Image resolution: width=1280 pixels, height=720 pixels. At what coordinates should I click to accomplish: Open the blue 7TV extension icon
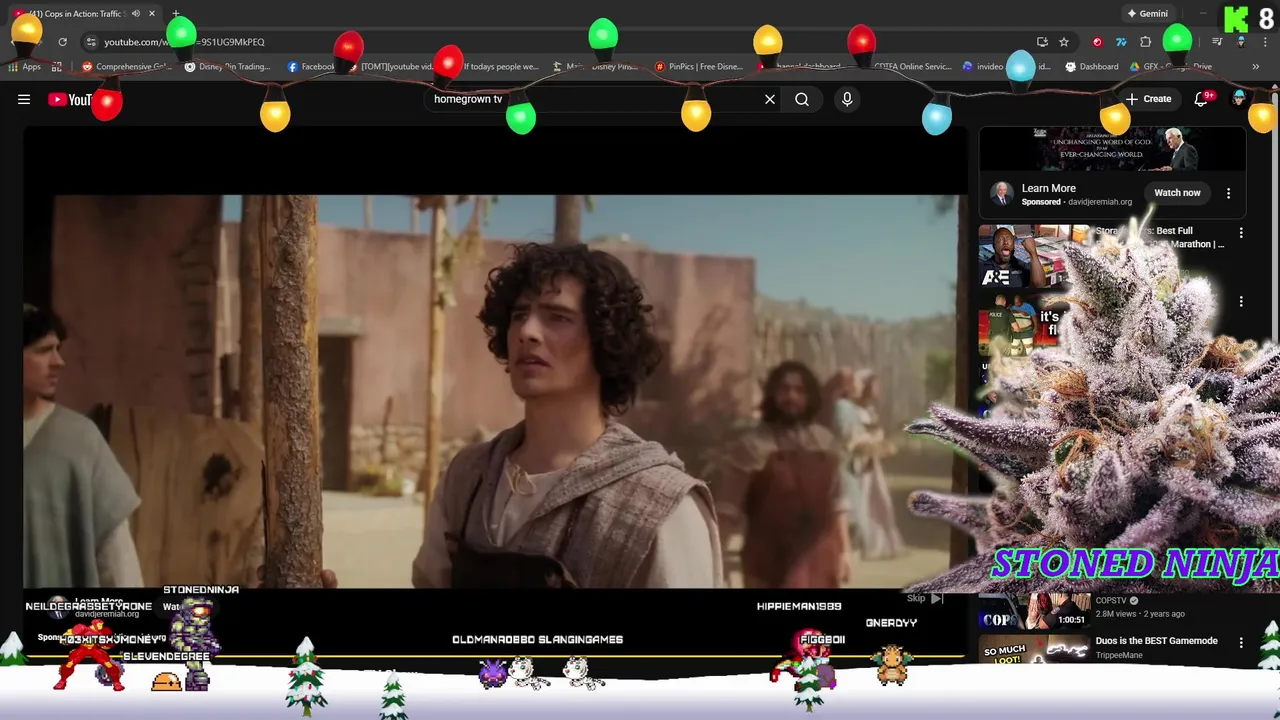(1121, 42)
